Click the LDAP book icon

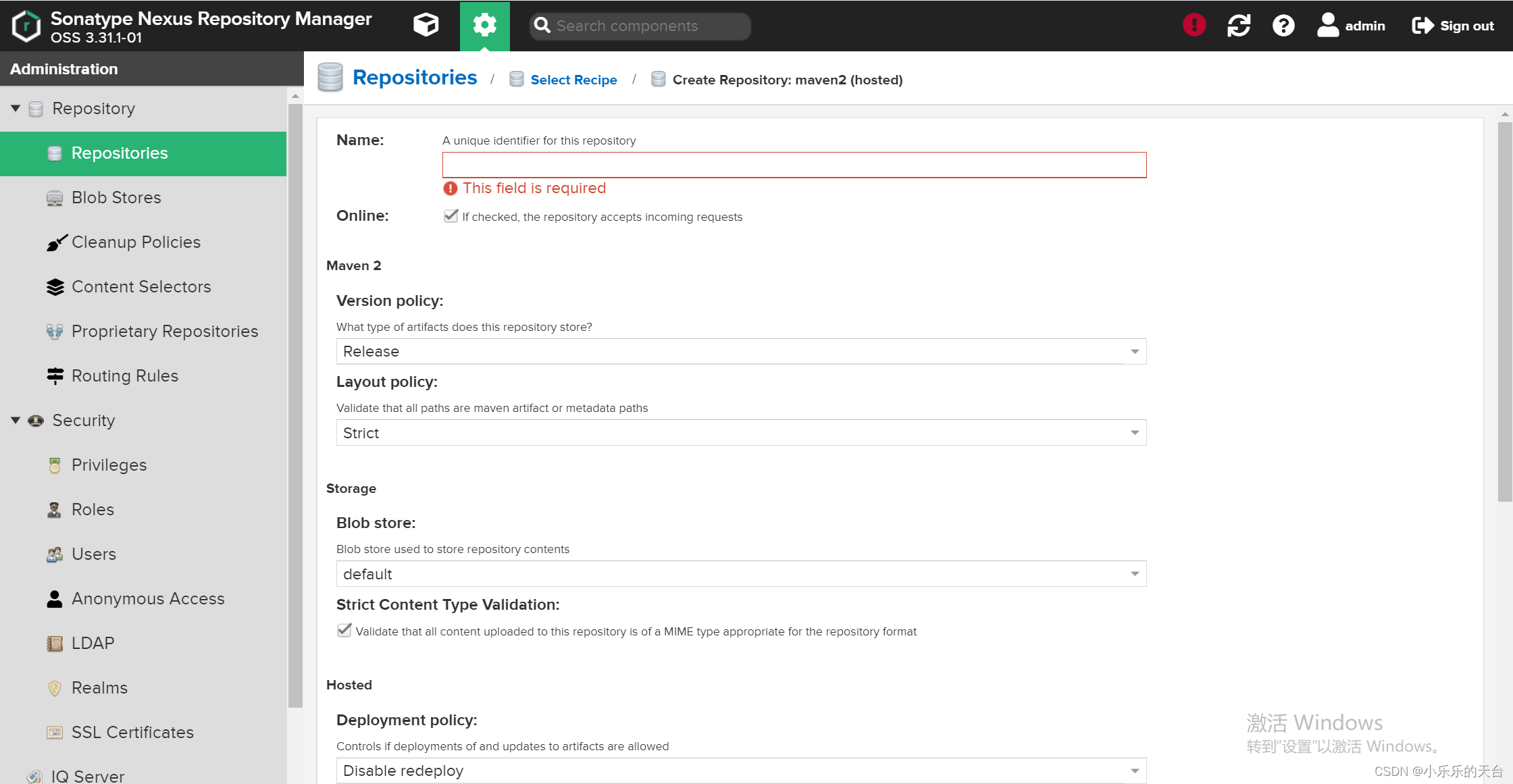(55, 644)
